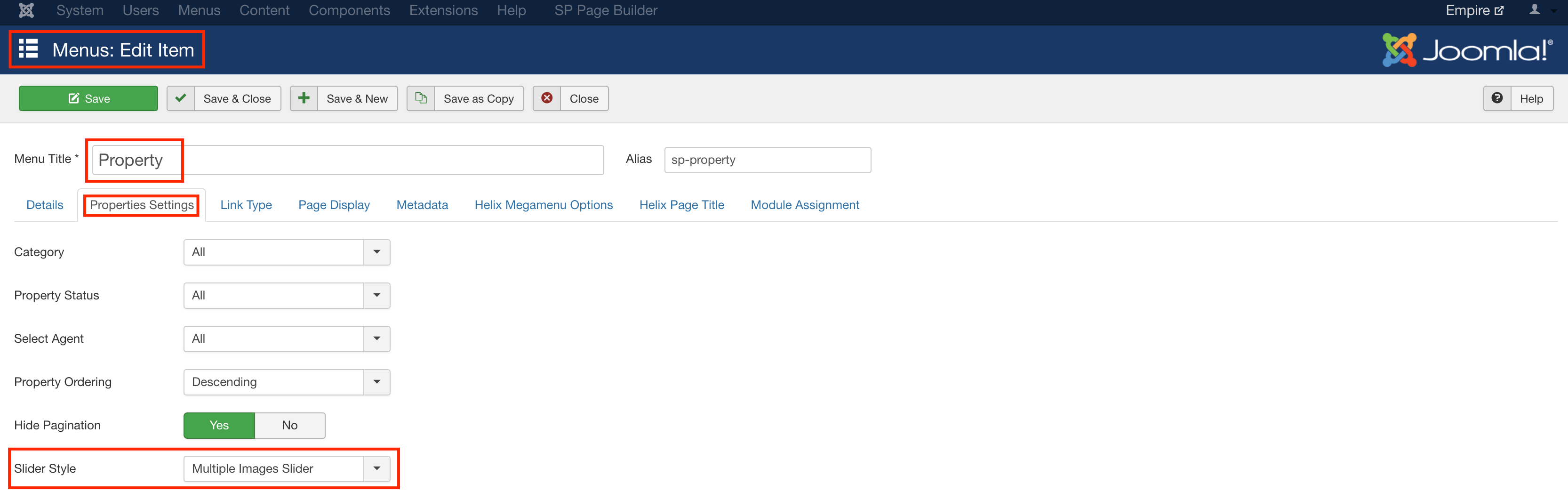The height and width of the screenshot is (500, 1568).
Task: Click the red X Close icon
Action: click(x=547, y=98)
